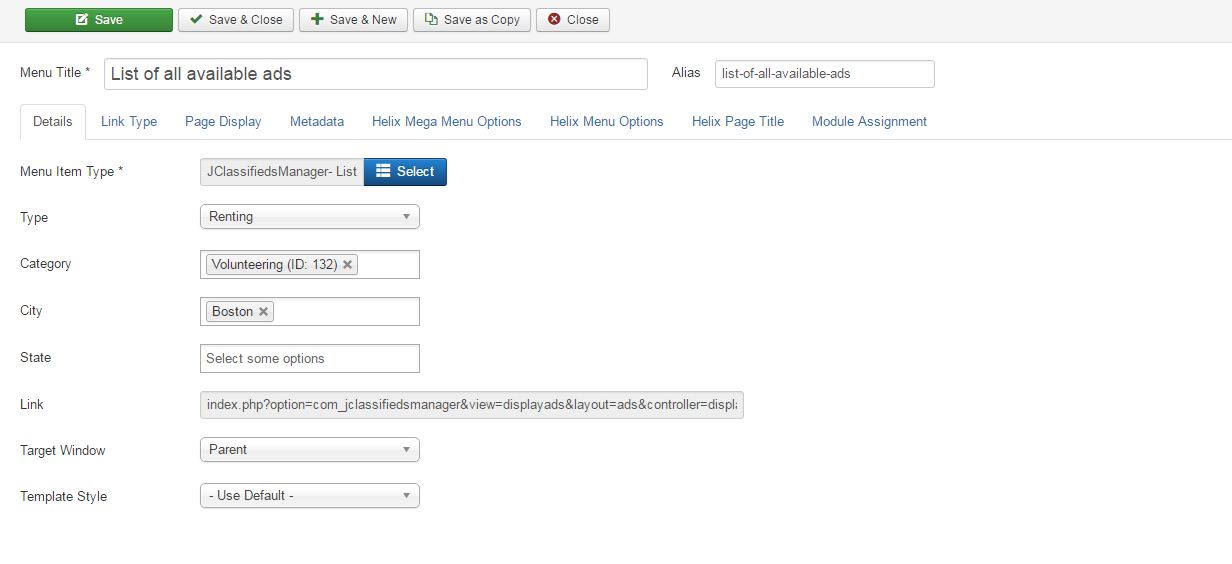Open the Helix Page Title tab

point(737,122)
